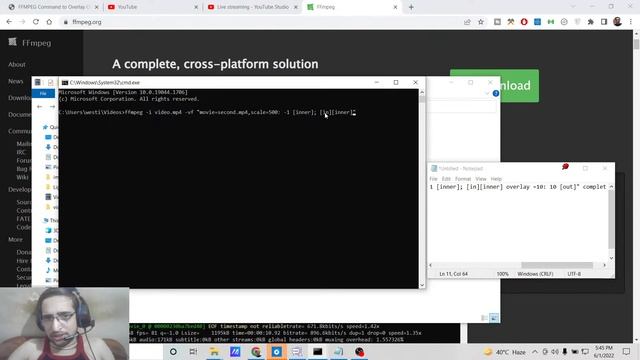Show hidden system tray icons
The image size is (640, 360).
point(534,351)
